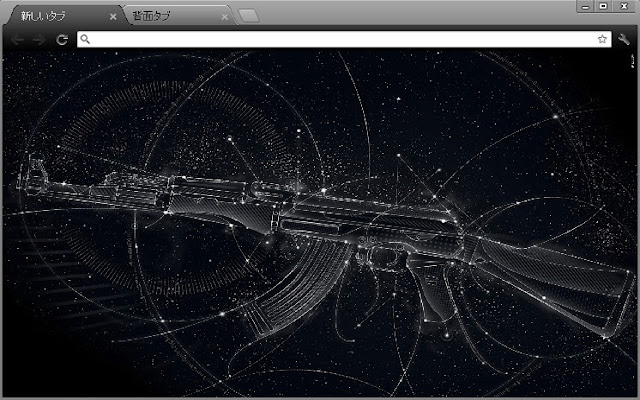Click the search magnifier in the address bar

(x=85, y=39)
